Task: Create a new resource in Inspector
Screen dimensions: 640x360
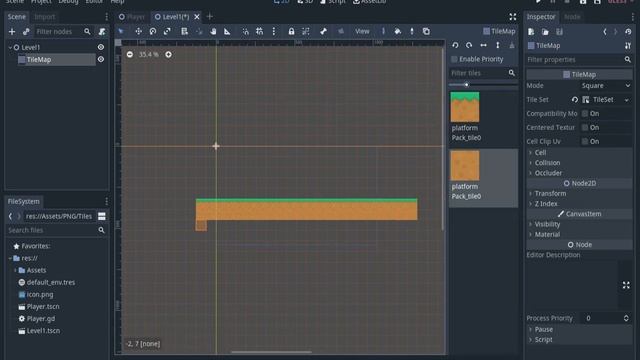Action: click(x=531, y=31)
